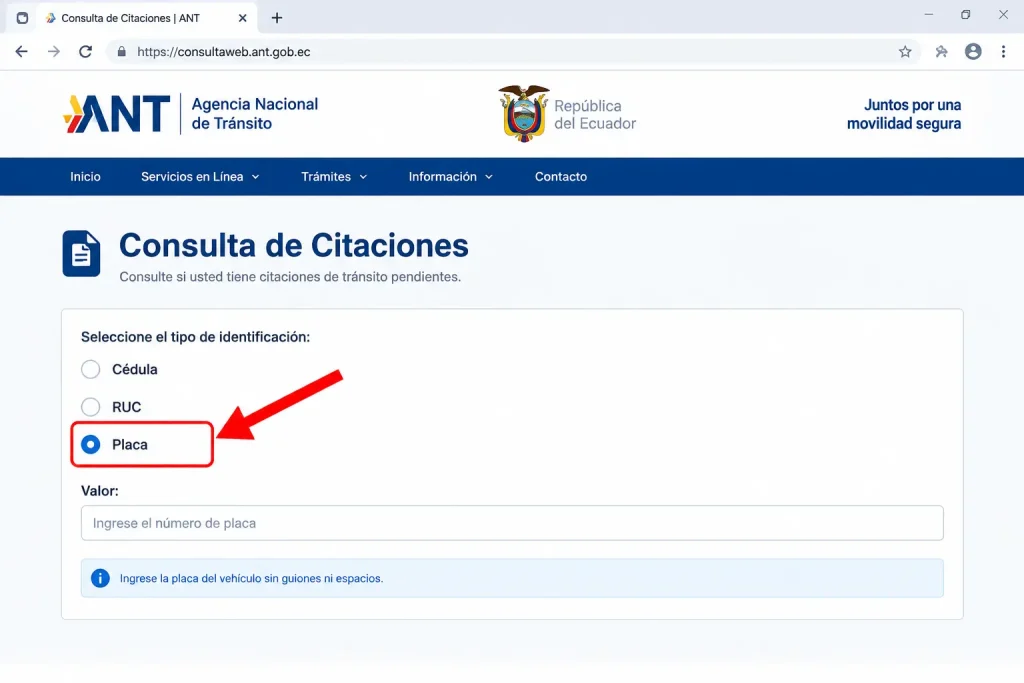This screenshot has height=683, width=1024.
Task: Click the 'Valor:' field label
Action: (x=100, y=491)
